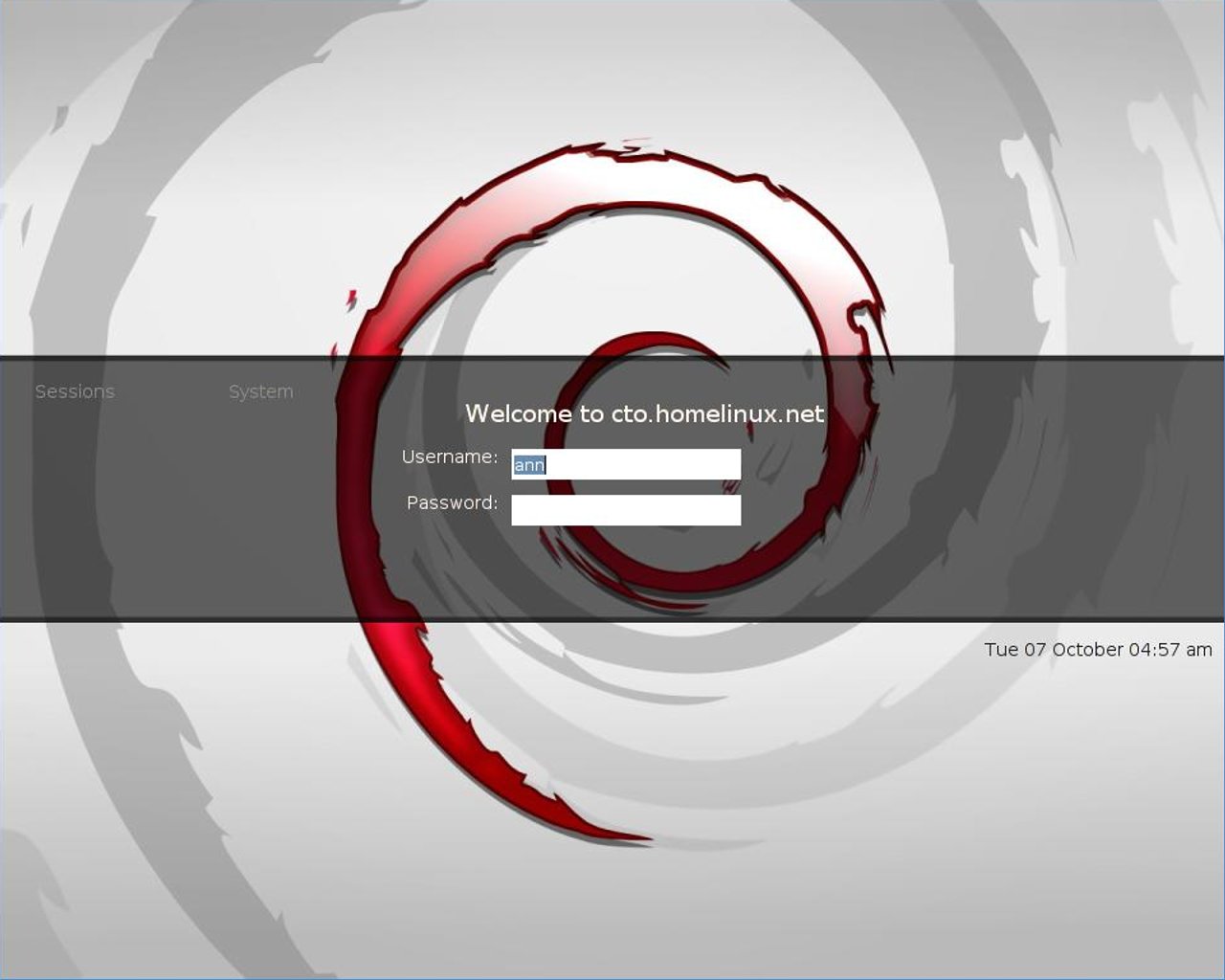Focus the Password input field
This screenshot has width=1225, height=980.
pyautogui.click(x=626, y=510)
